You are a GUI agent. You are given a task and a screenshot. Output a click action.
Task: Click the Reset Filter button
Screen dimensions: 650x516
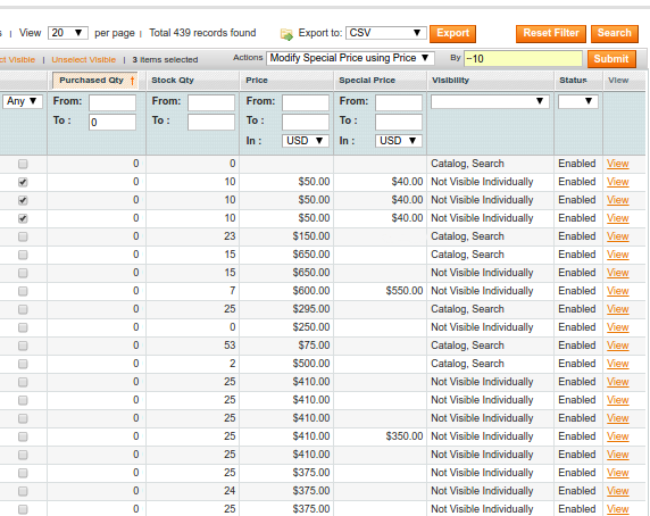click(x=551, y=33)
